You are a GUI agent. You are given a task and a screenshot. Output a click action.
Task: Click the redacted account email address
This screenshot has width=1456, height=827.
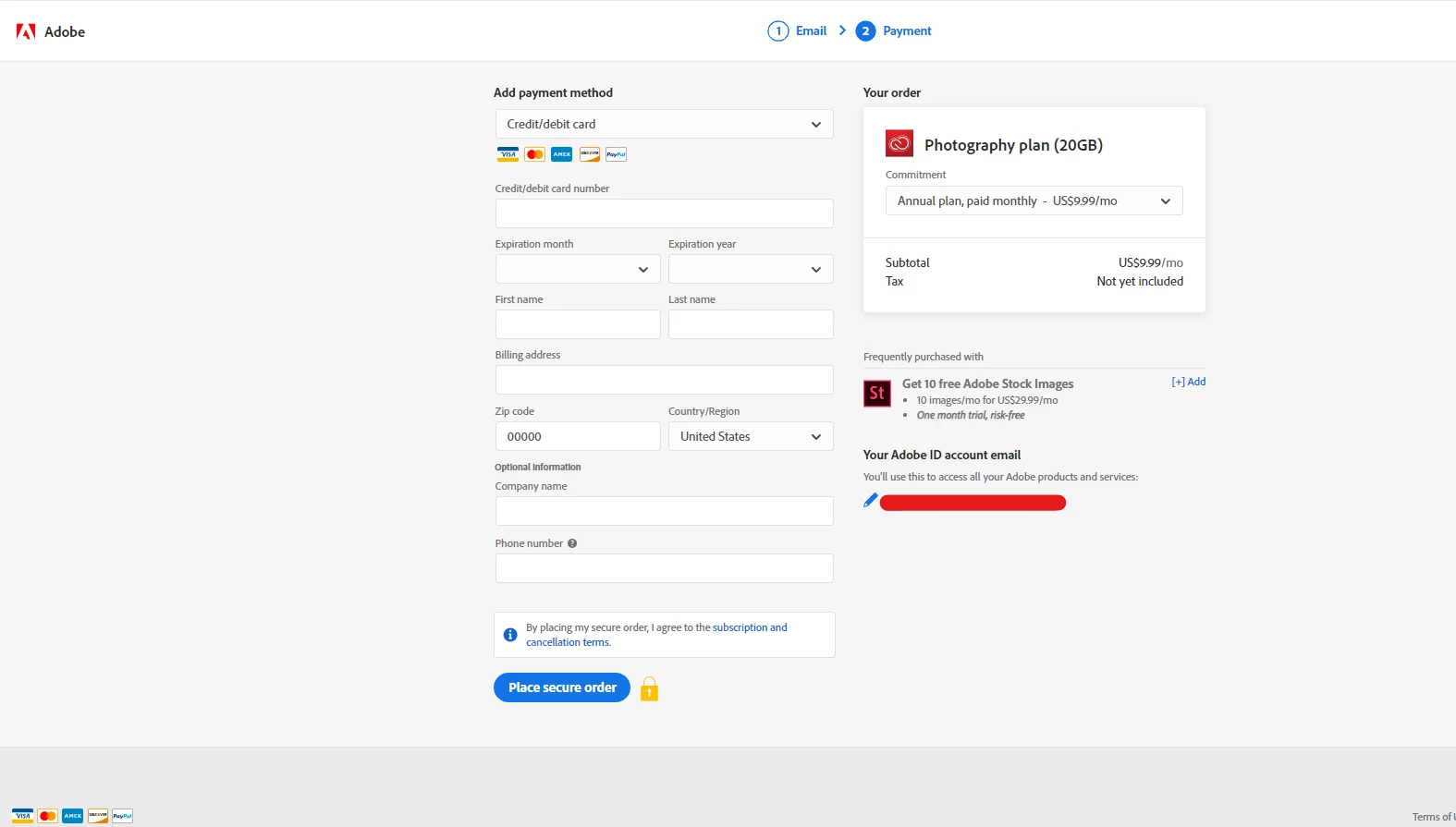(x=973, y=503)
